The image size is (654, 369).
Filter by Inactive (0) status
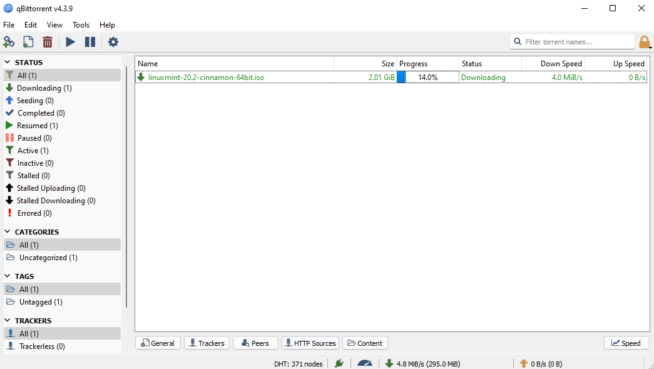coord(62,163)
